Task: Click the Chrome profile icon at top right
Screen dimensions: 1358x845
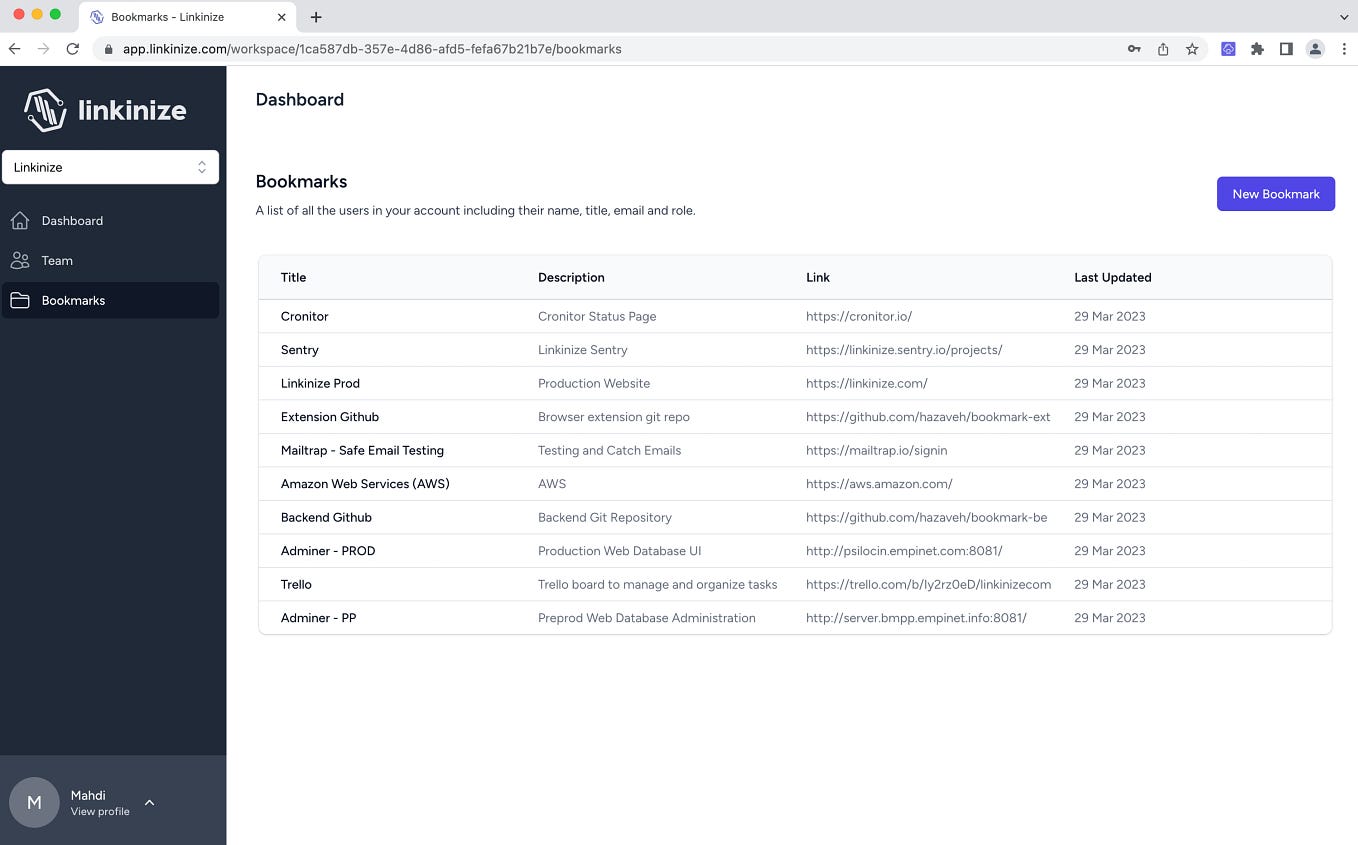Action: (1315, 48)
